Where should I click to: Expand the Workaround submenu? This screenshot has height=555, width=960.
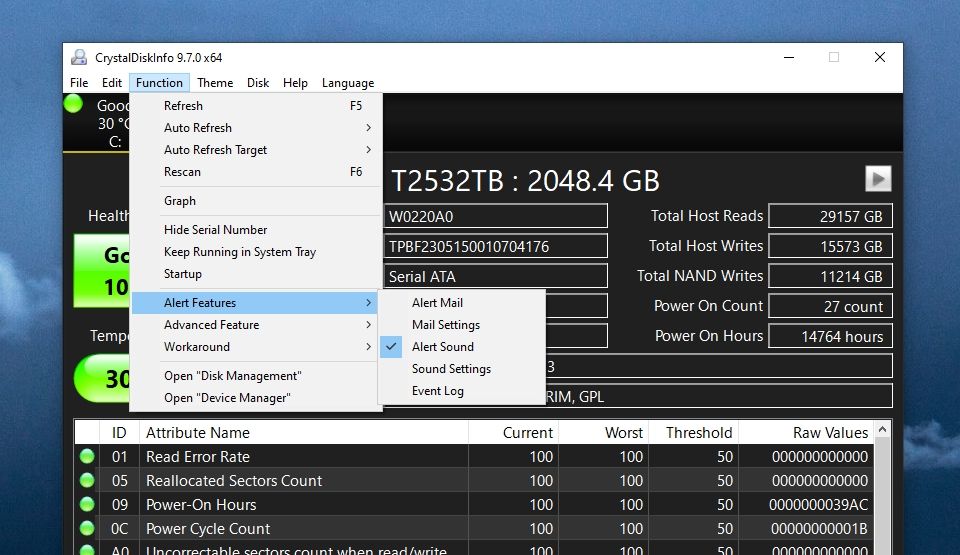pyautogui.click(x=256, y=347)
